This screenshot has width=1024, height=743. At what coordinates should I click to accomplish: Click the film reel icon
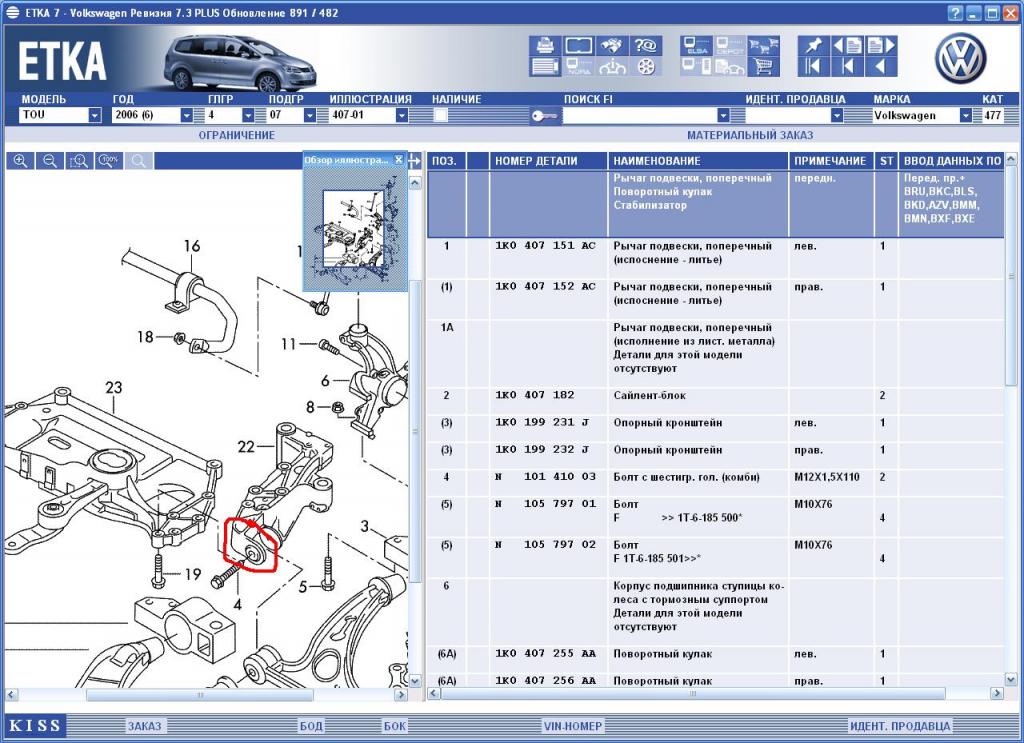645,66
